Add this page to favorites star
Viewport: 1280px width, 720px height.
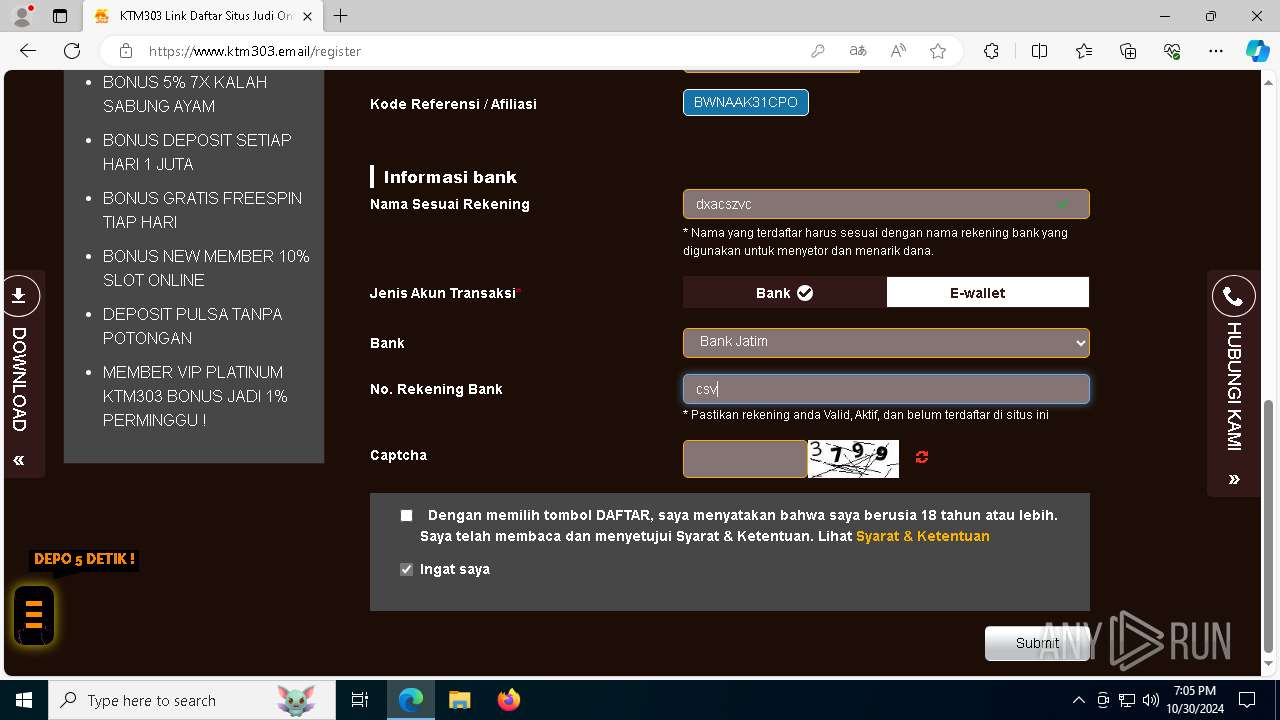938,51
